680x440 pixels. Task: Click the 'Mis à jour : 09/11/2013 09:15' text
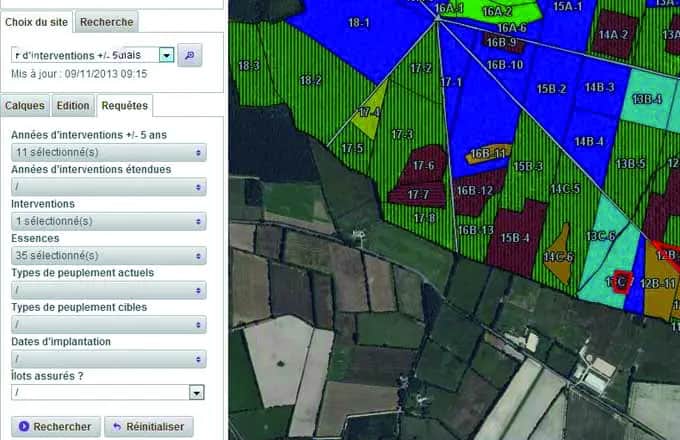click(x=79, y=74)
